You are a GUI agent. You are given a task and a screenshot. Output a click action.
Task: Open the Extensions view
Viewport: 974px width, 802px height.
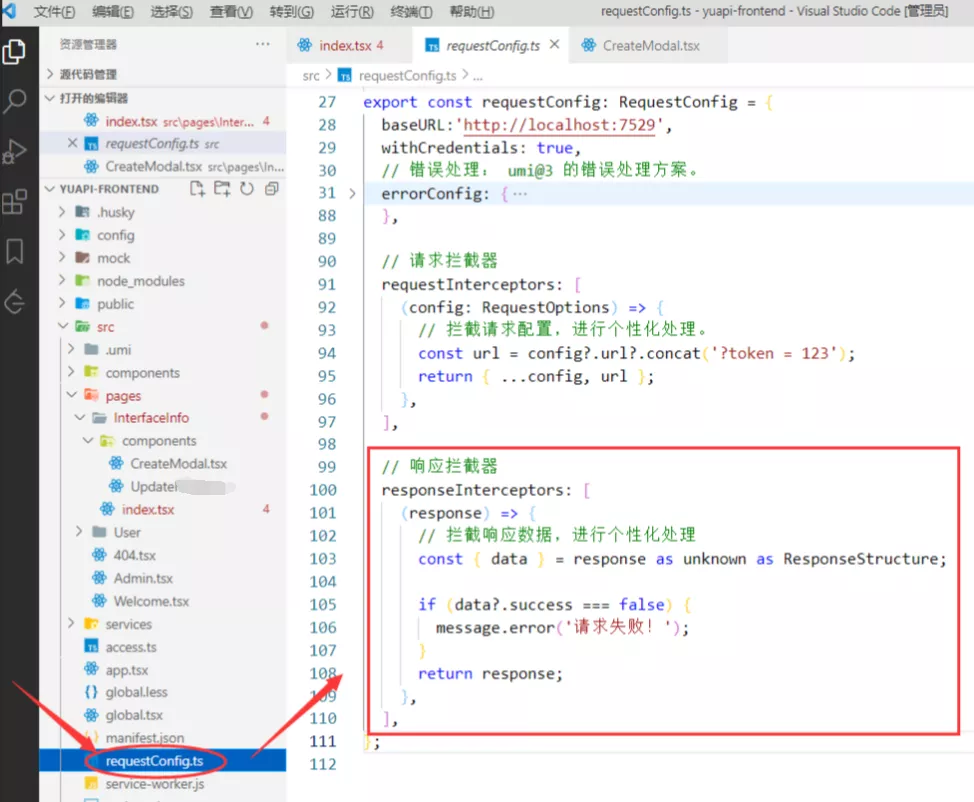coord(14,201)
